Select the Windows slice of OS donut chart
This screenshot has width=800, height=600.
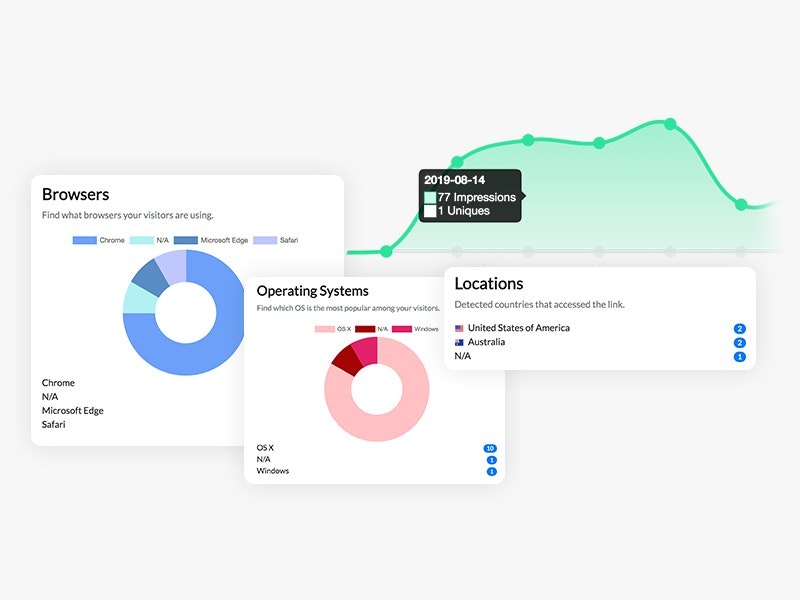pyautogui.click(x=366, y=350)
